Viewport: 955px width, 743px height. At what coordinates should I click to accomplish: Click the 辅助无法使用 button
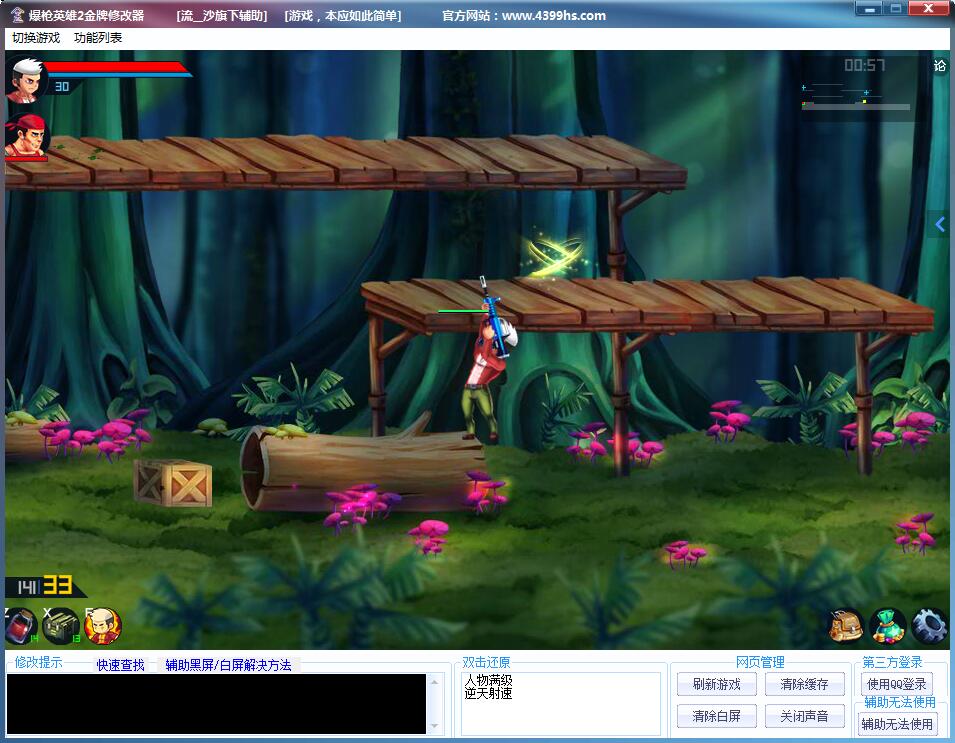click(x=897, y=724)
